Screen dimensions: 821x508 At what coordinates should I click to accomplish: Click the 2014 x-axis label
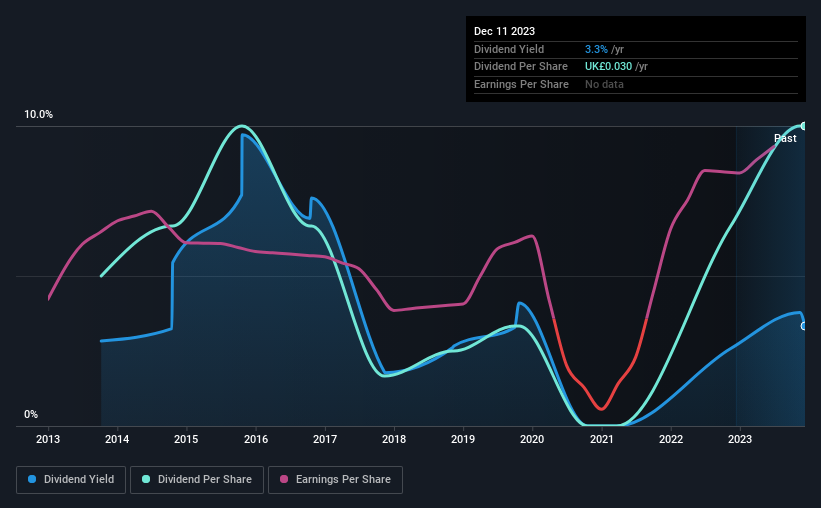click(117, 439)
